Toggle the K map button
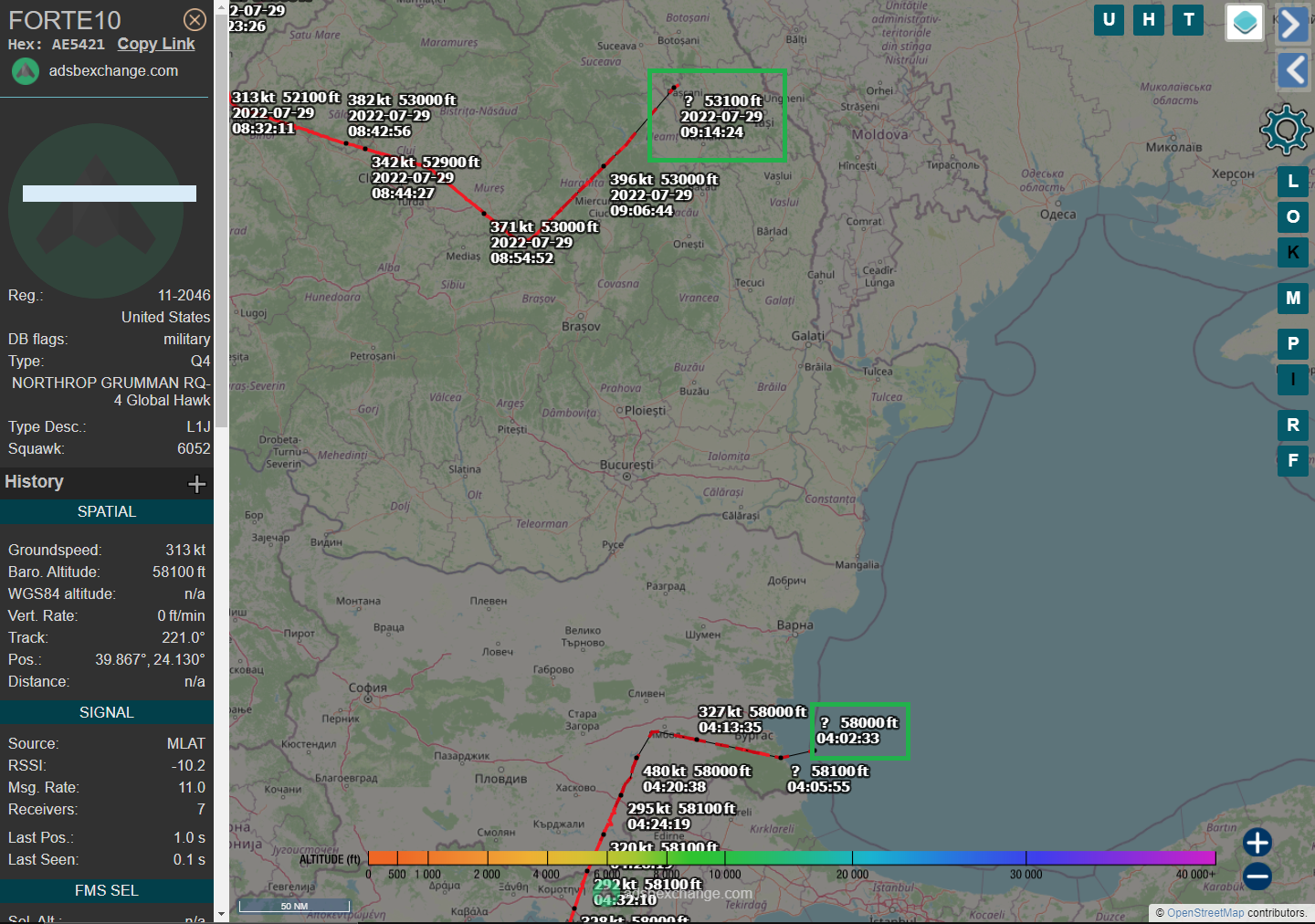 coord(1292,253)
